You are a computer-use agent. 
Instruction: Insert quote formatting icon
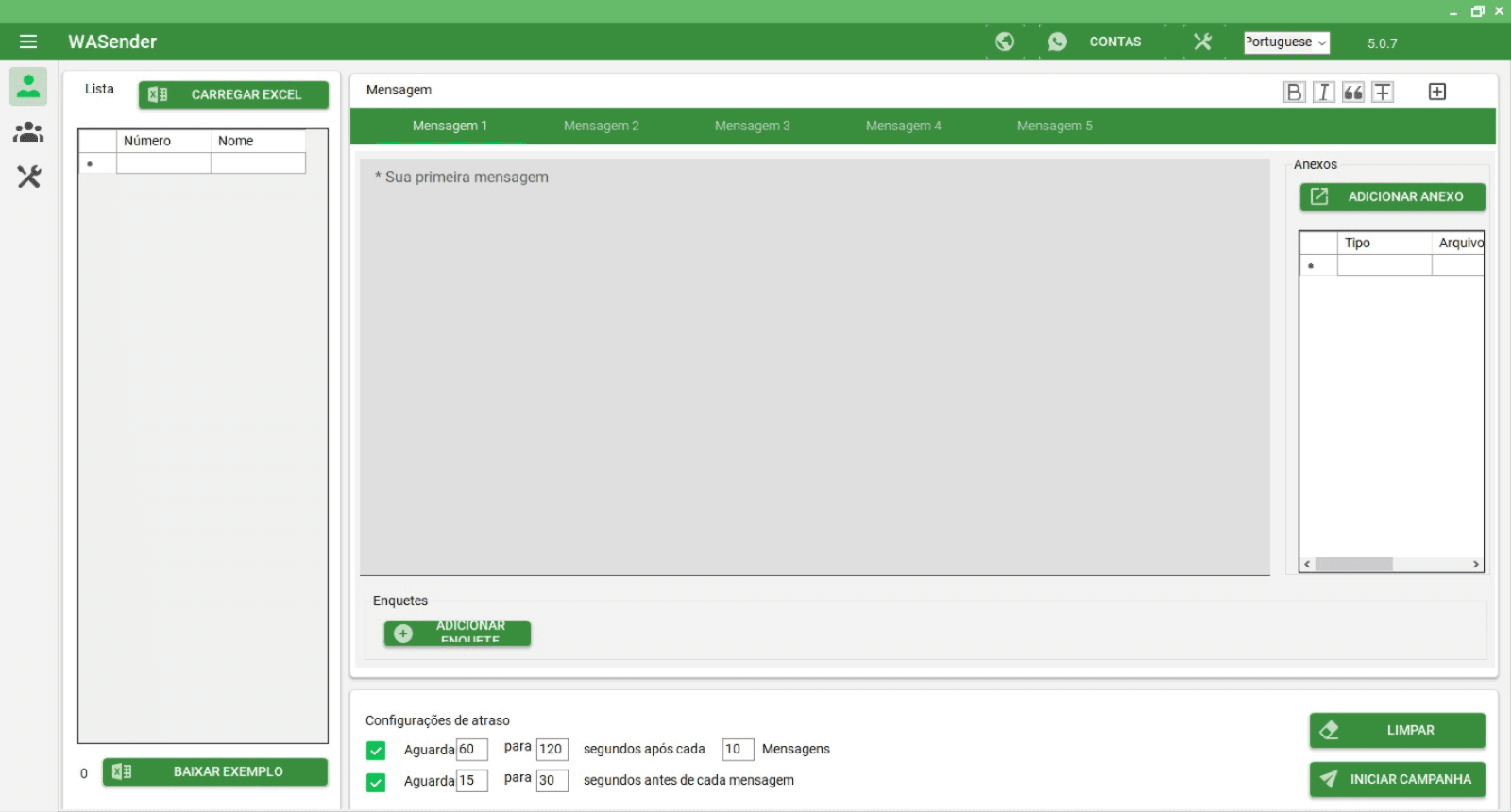pyautogui.click(x=1352, y=92)
